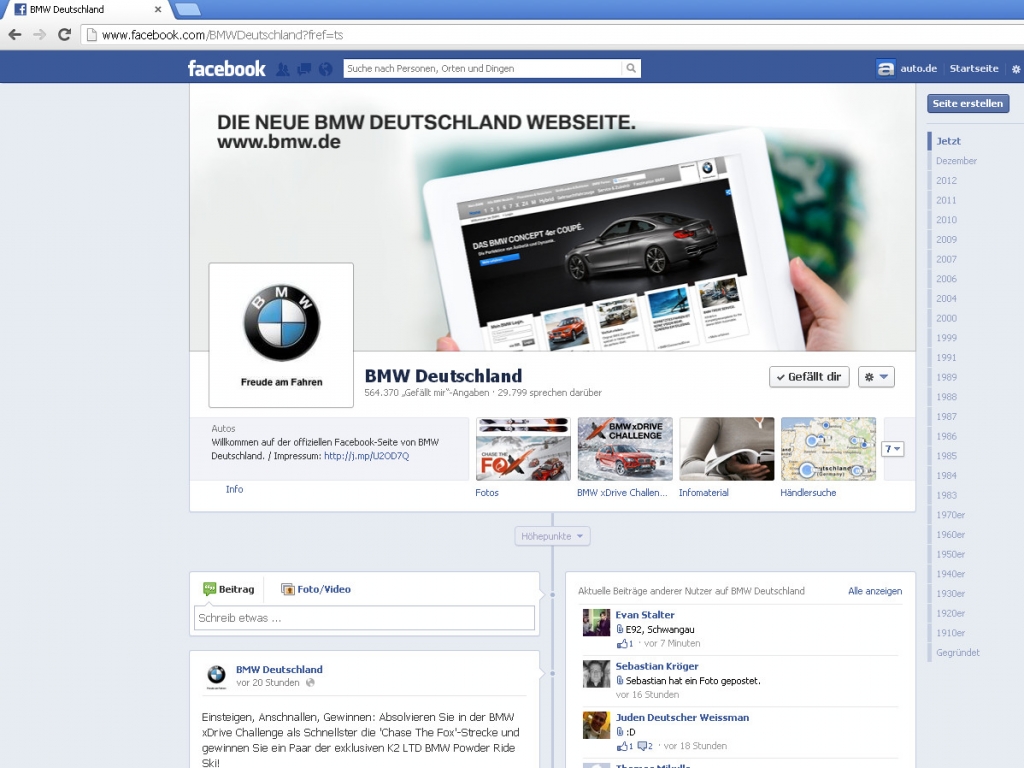Open Evan Stalter's profile name link
The image size is (1024, 768).
[645, 615]
